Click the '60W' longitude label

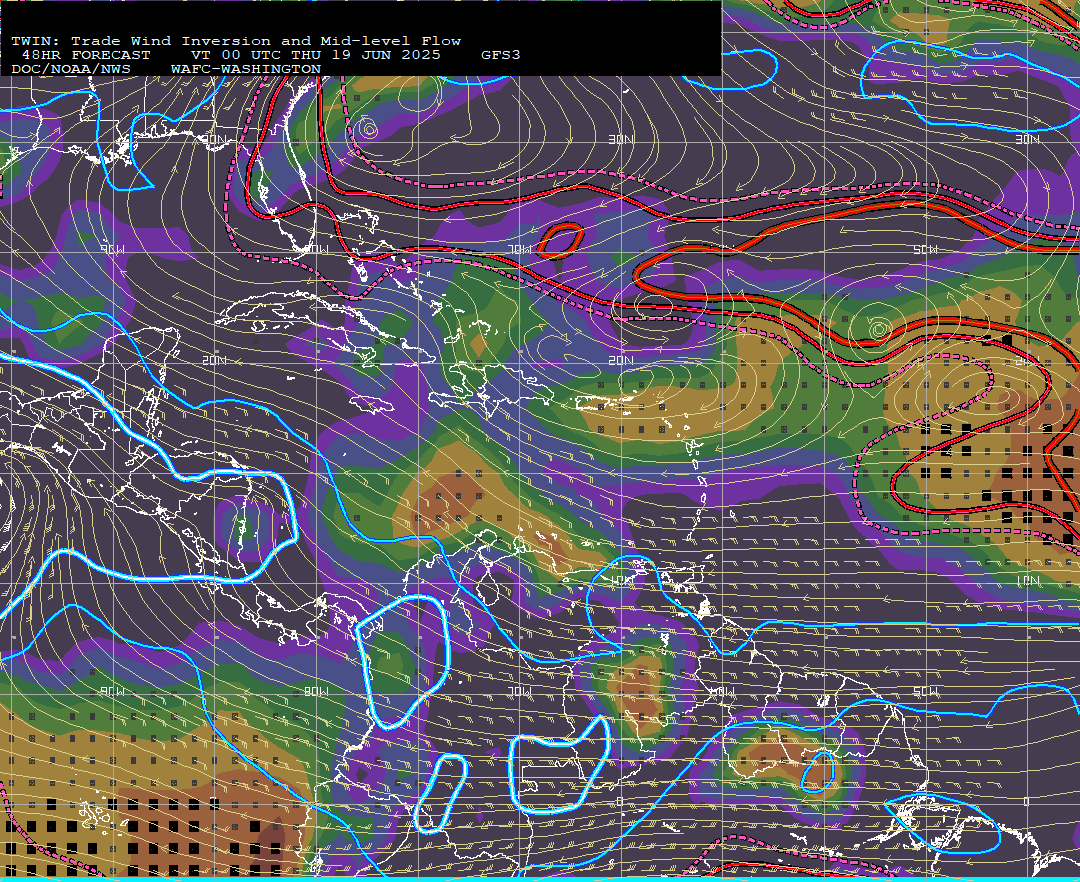click(x=723, y=691)
